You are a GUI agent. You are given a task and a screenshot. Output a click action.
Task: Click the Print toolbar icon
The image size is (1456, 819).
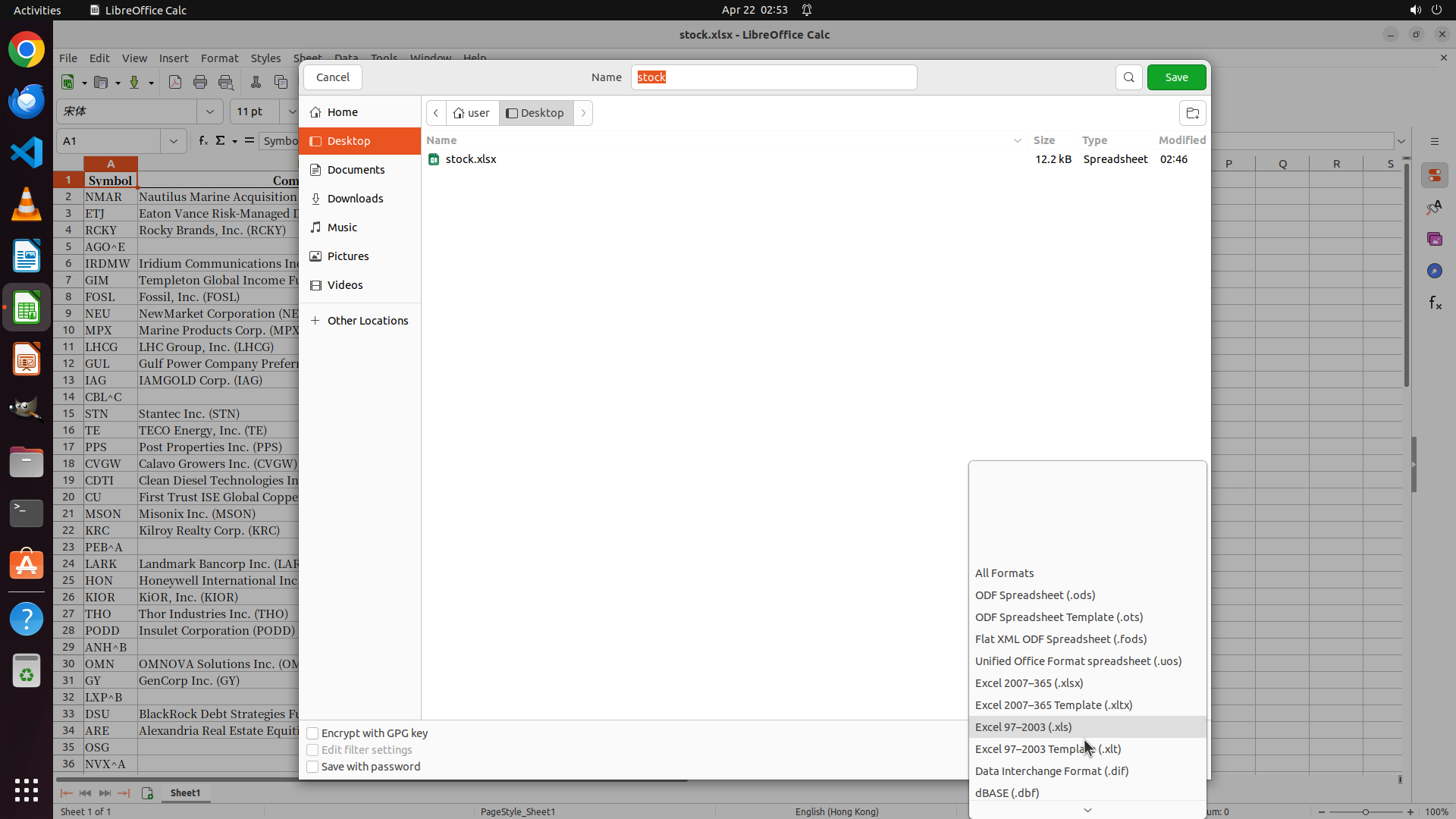[200, 82]
